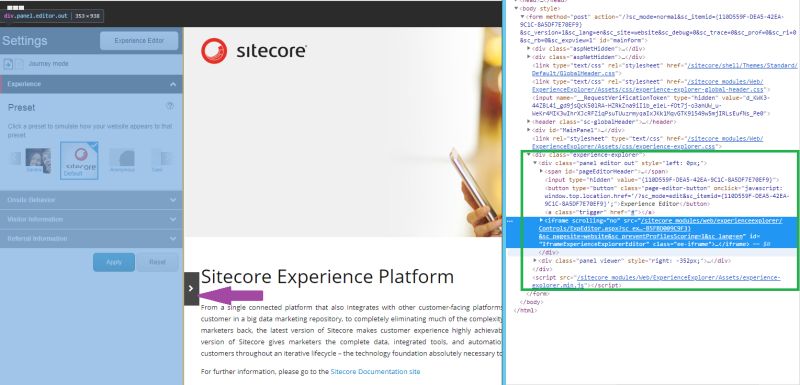Click the Settings panel title
The width and height of the screenshot is (800, 385).
(24, 41)
